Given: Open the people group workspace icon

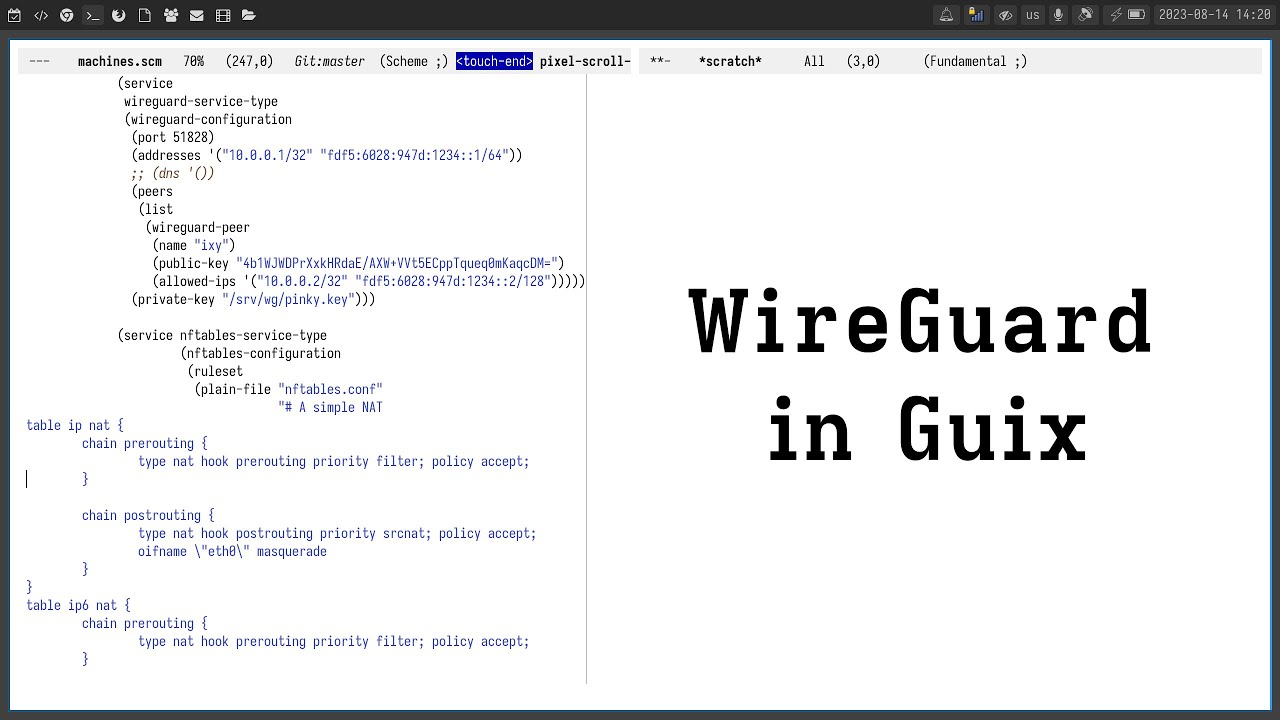Looking at the screenshot, I should [x=171, y=15].
